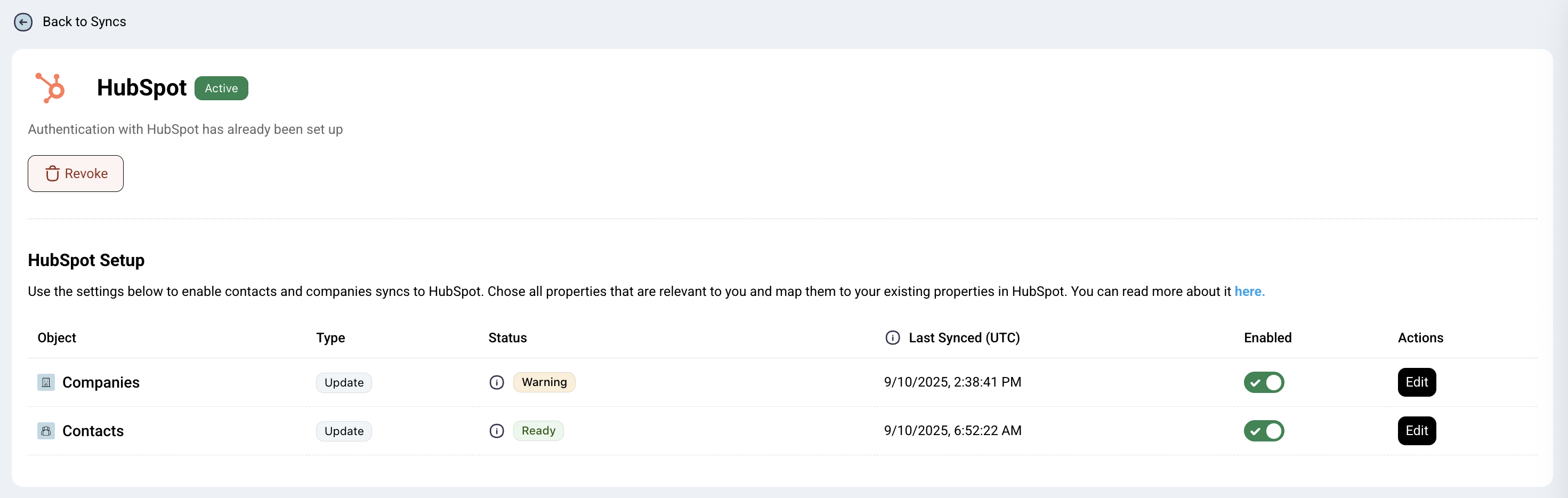This screenshot has width=1568, height=498.
Task: Click the back arrow icon
Action: click(23, 22)
